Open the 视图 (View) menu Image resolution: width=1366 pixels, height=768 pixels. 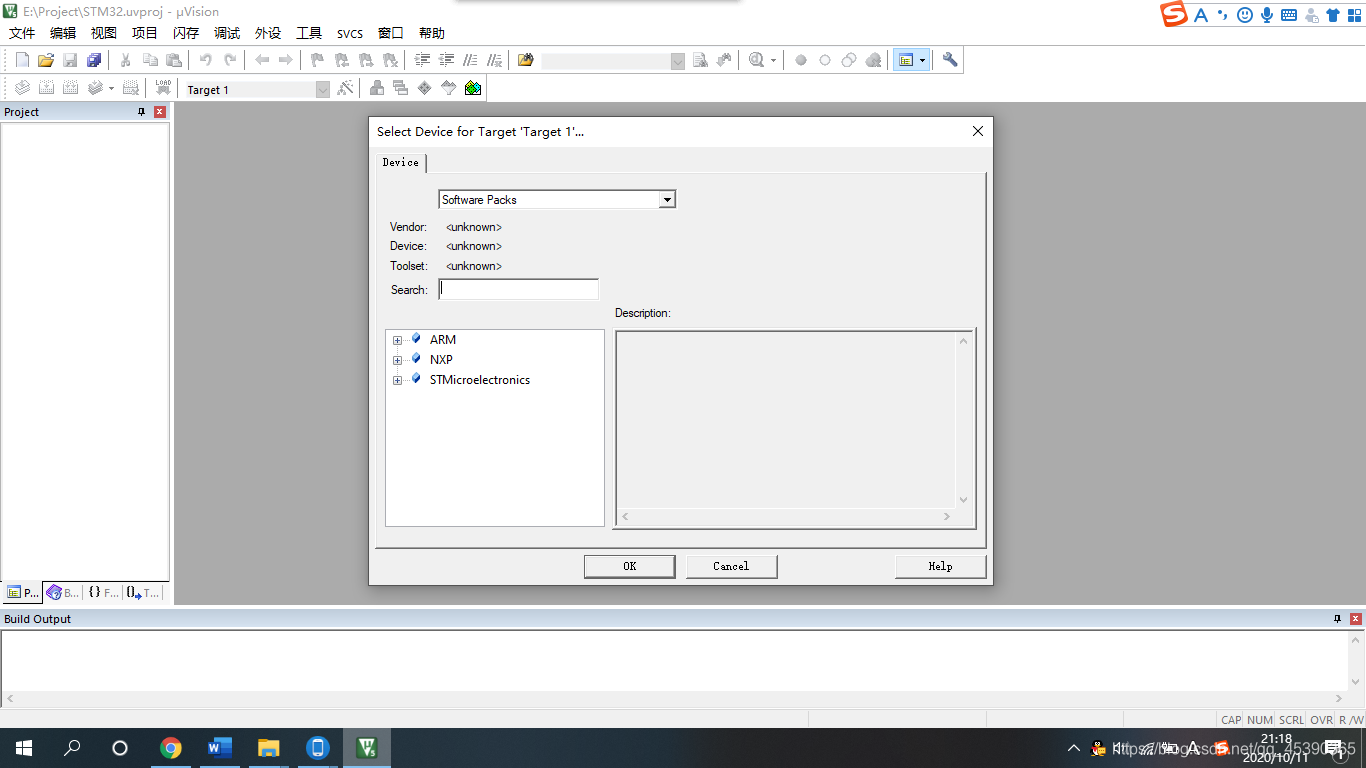click(104, 33)
